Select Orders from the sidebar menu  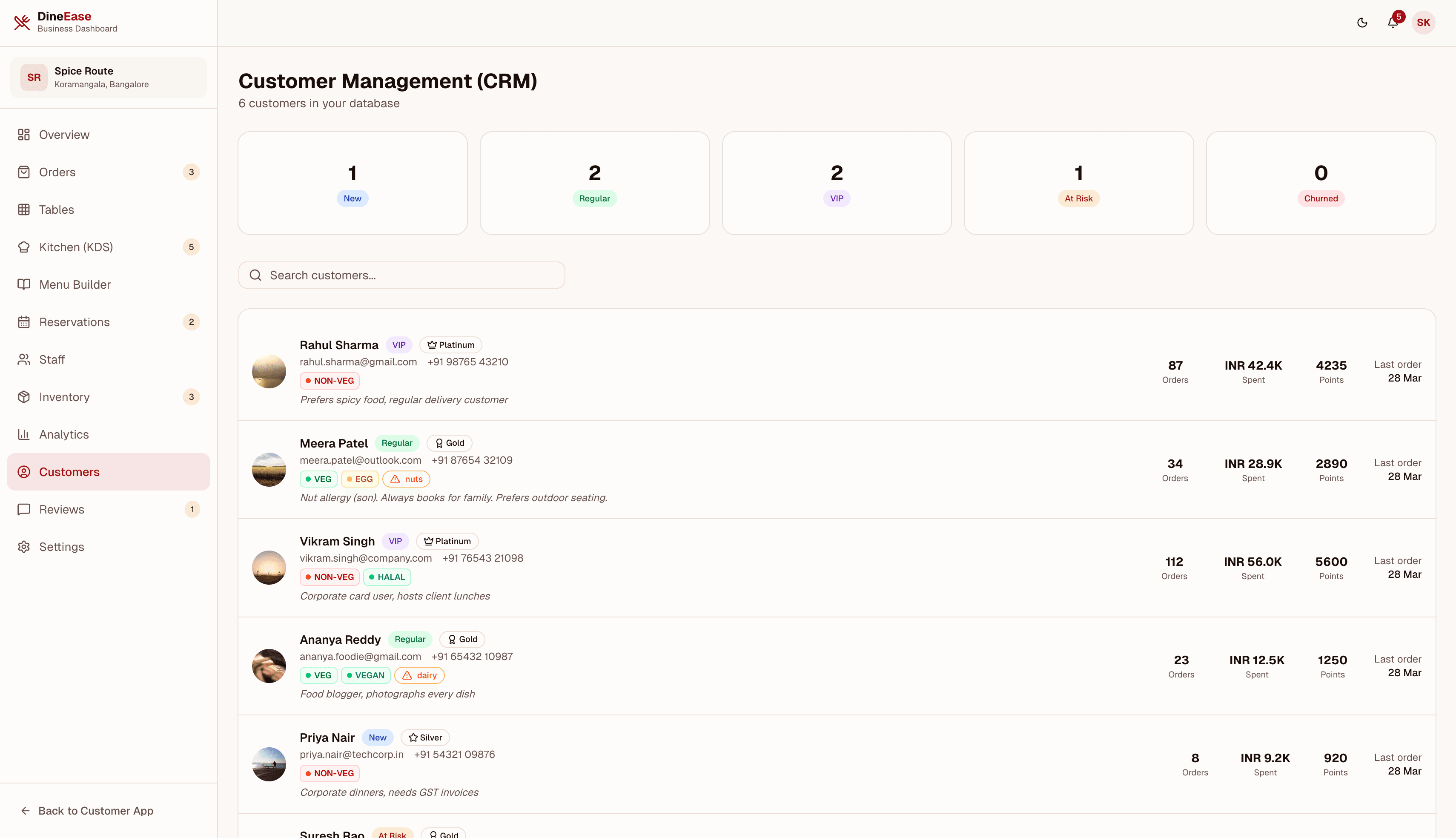(x=57, y=172)
